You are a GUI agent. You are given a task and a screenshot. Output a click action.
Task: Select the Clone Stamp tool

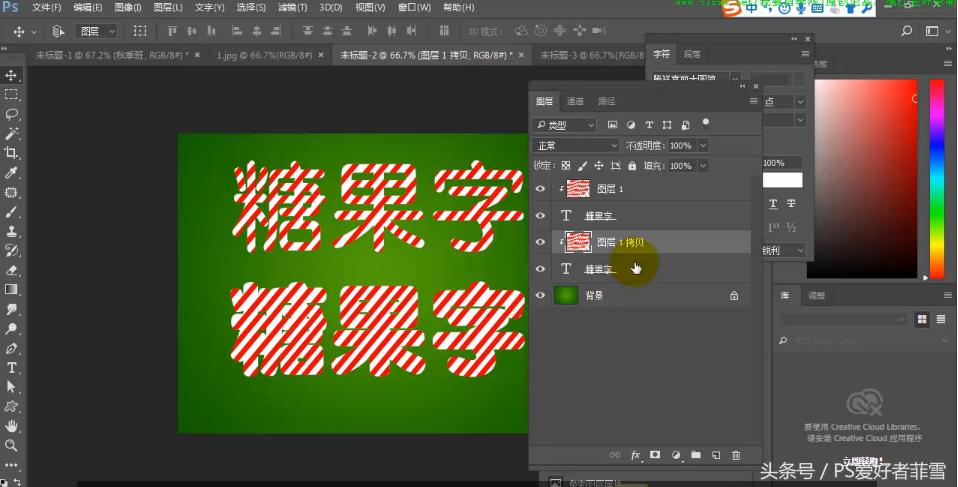[x=11, y=231]
